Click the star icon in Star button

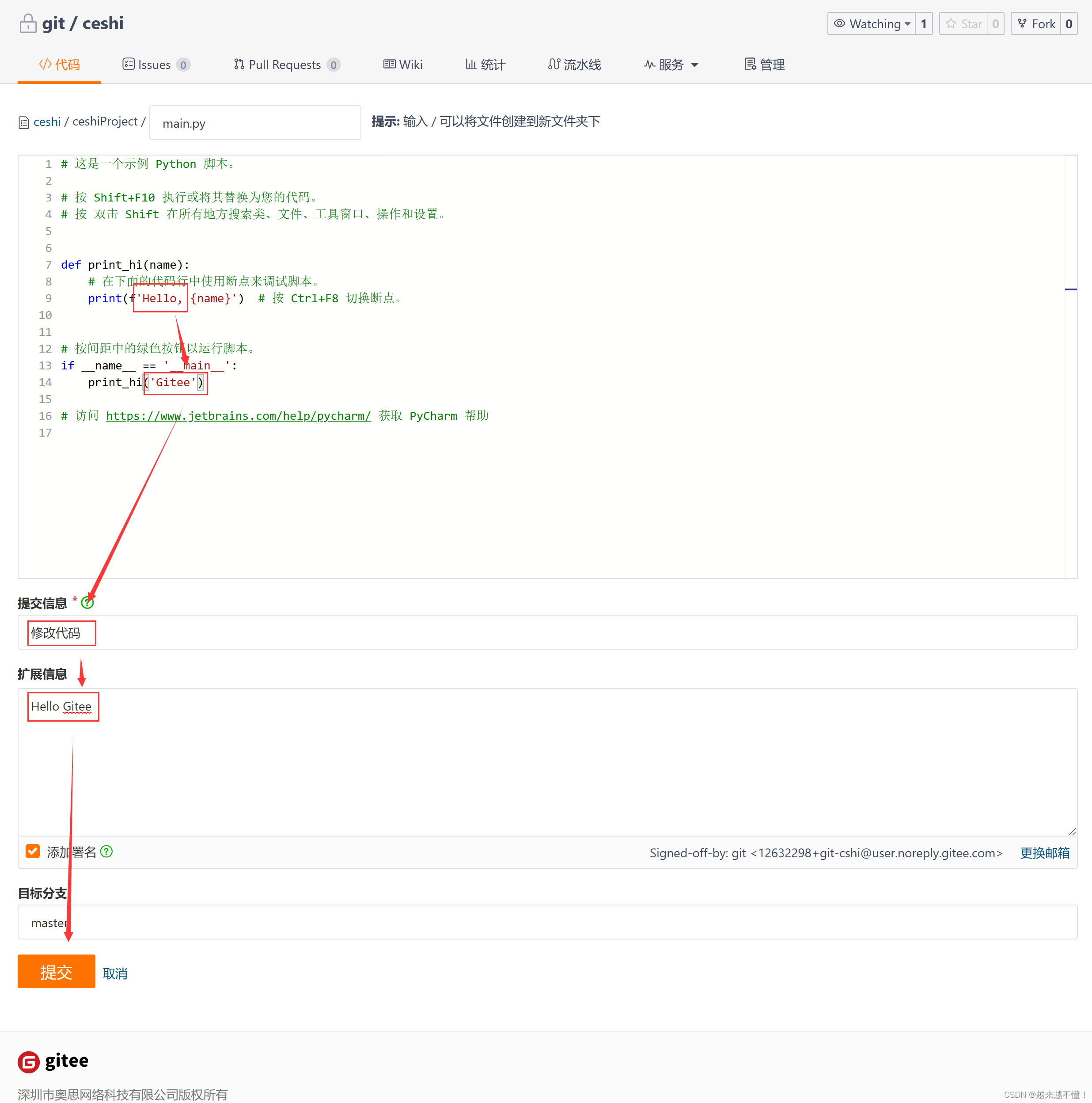coord(951,23)
